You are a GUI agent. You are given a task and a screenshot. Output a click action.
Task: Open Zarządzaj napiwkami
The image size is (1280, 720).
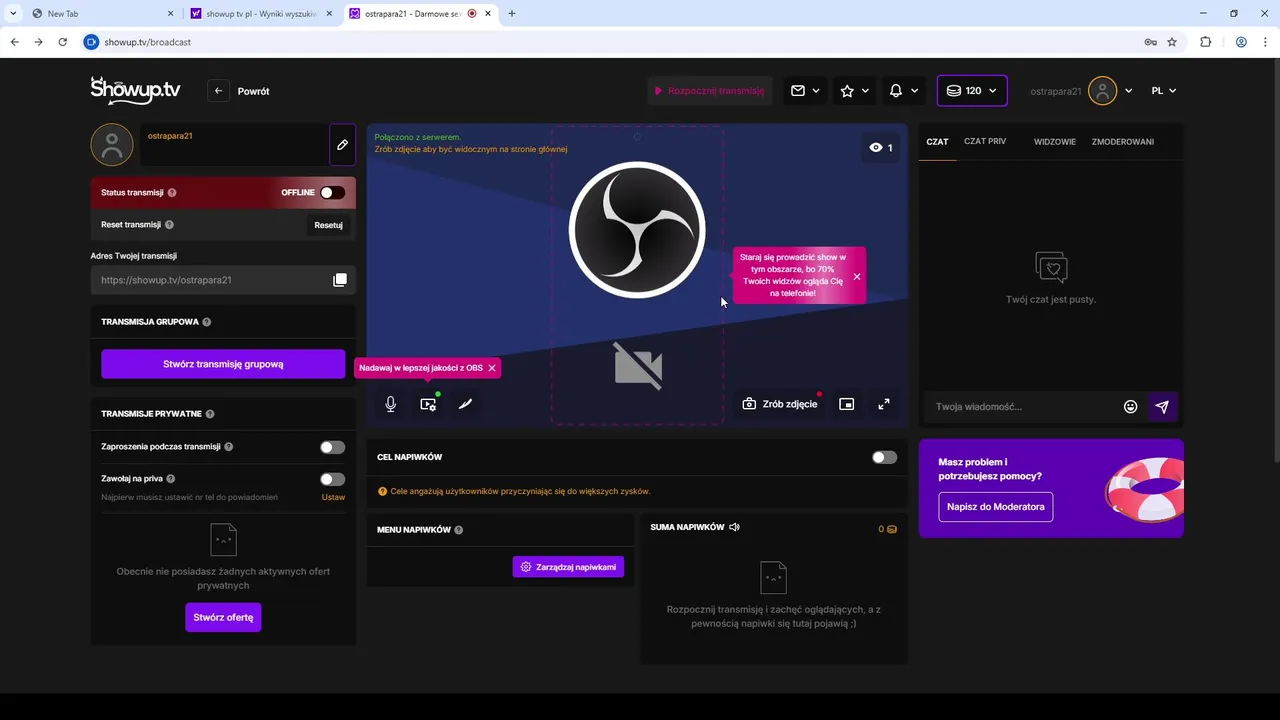(x=568, y=567)
